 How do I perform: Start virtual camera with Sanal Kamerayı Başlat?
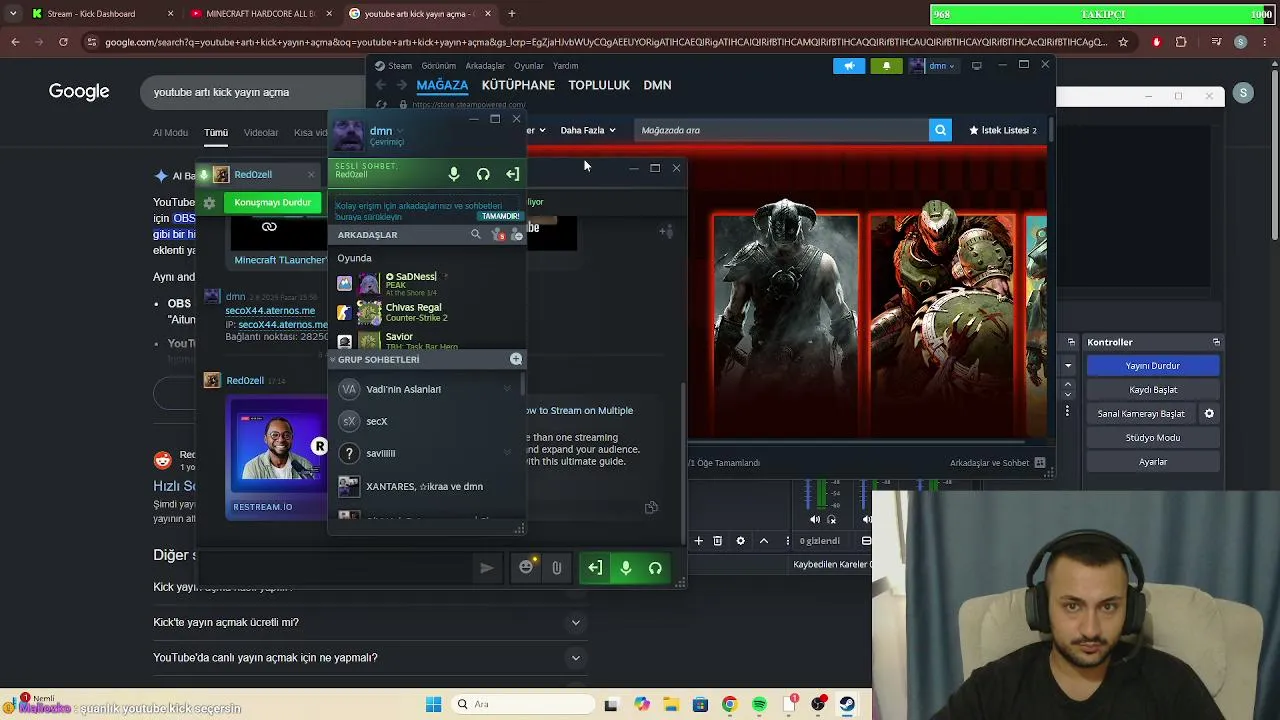(x=1141, y=414)
